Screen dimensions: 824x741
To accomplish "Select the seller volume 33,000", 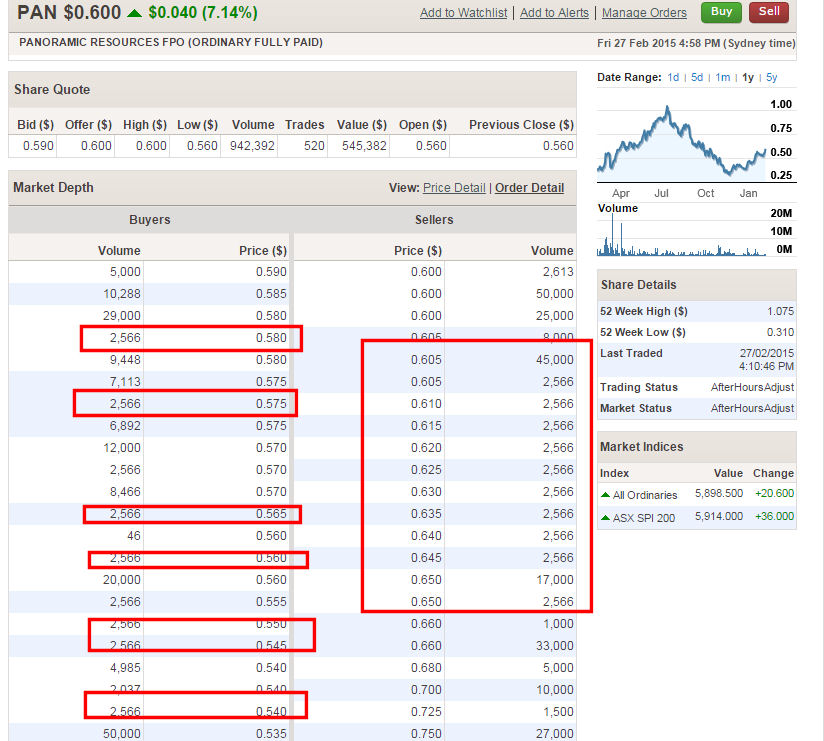I will [x=555, y=646].
